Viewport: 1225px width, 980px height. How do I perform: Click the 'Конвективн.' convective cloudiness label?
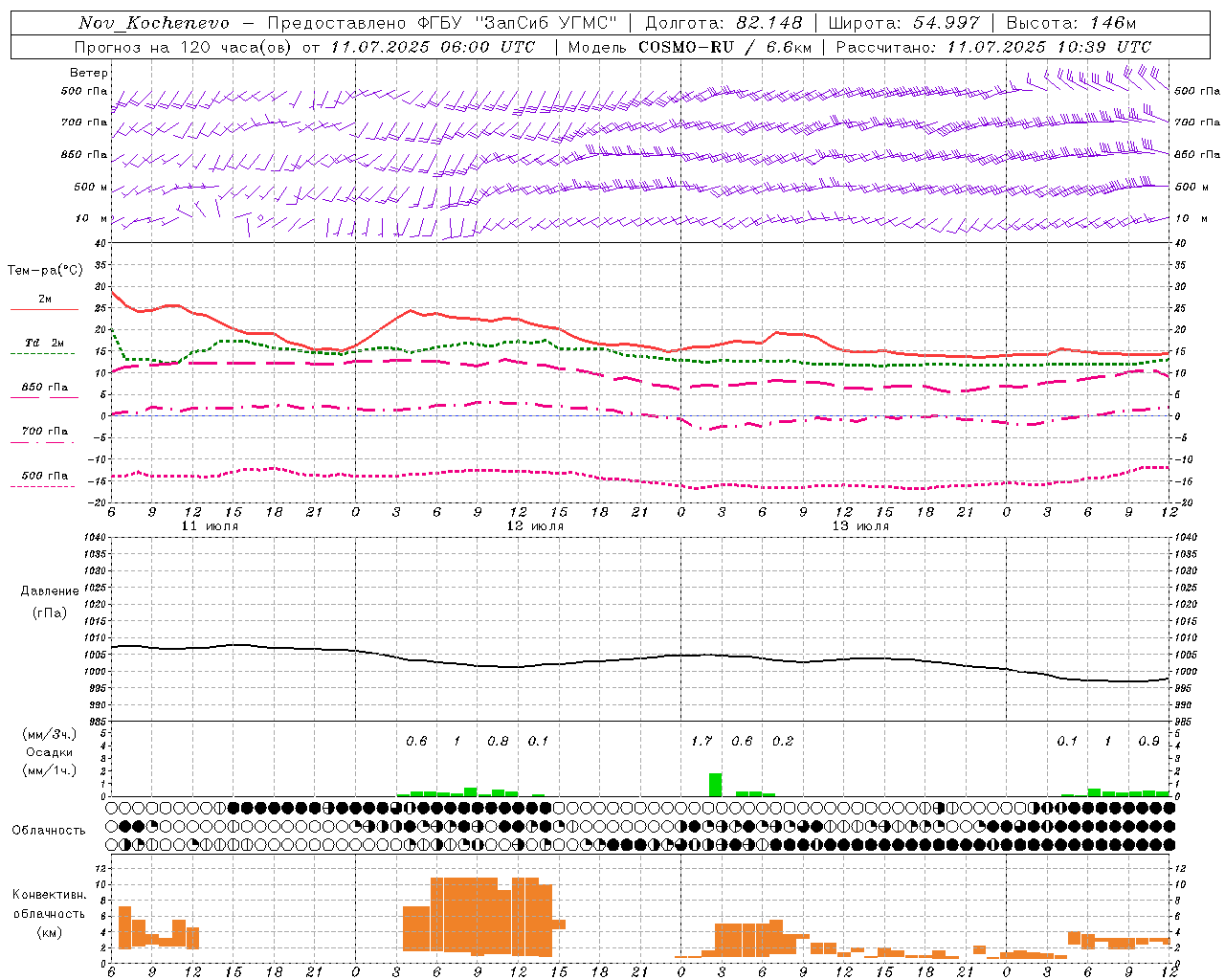tap(50, 895)
